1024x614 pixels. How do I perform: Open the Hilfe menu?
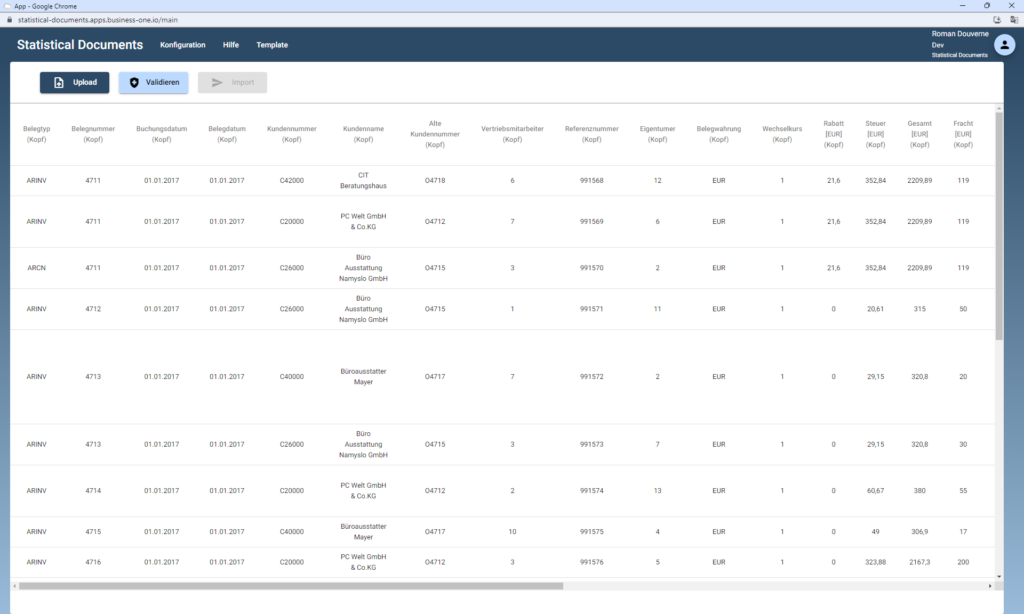tap(230, 45)
